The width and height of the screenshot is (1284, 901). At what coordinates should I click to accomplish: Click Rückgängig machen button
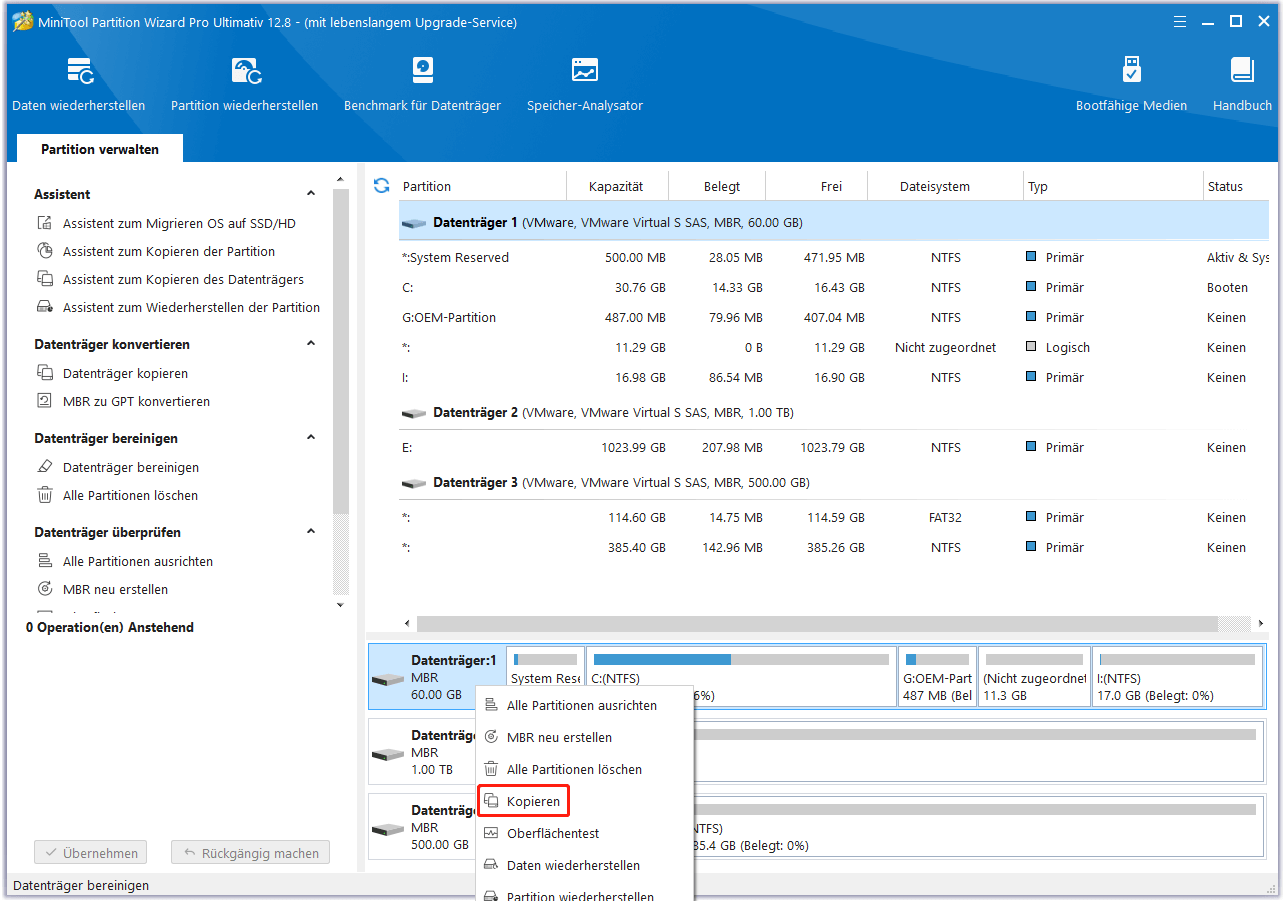click(x=250, y=854)
